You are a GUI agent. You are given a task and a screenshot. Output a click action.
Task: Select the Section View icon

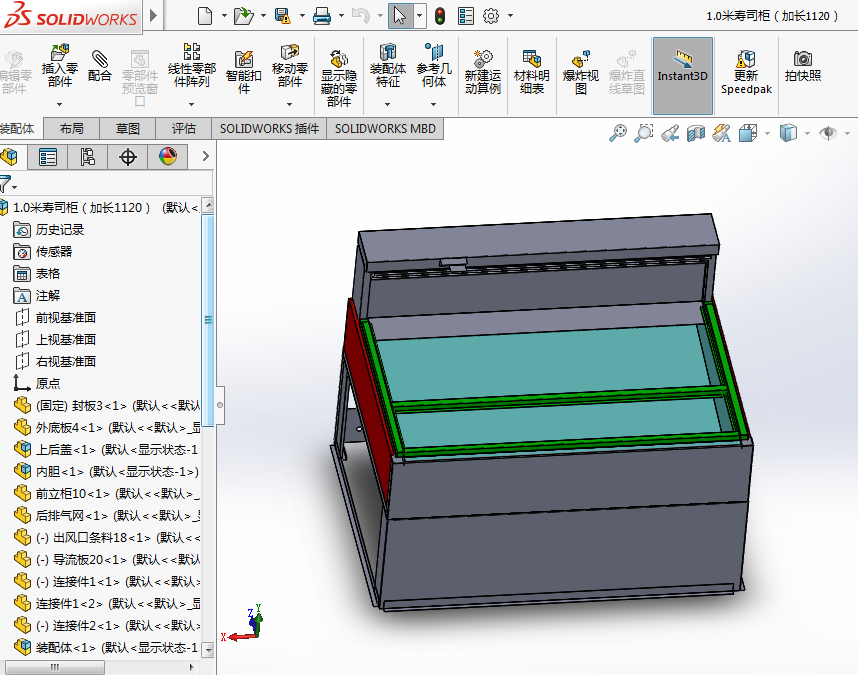pyautogui.click(x=695, y=133)
